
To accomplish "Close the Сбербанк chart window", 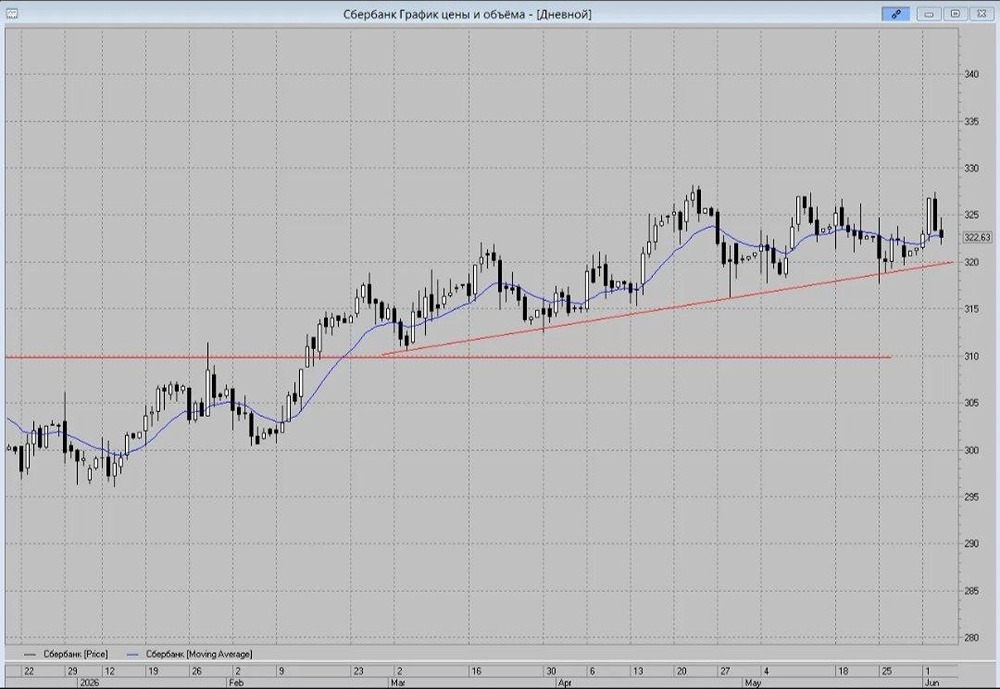I will [x=981, y=14].
